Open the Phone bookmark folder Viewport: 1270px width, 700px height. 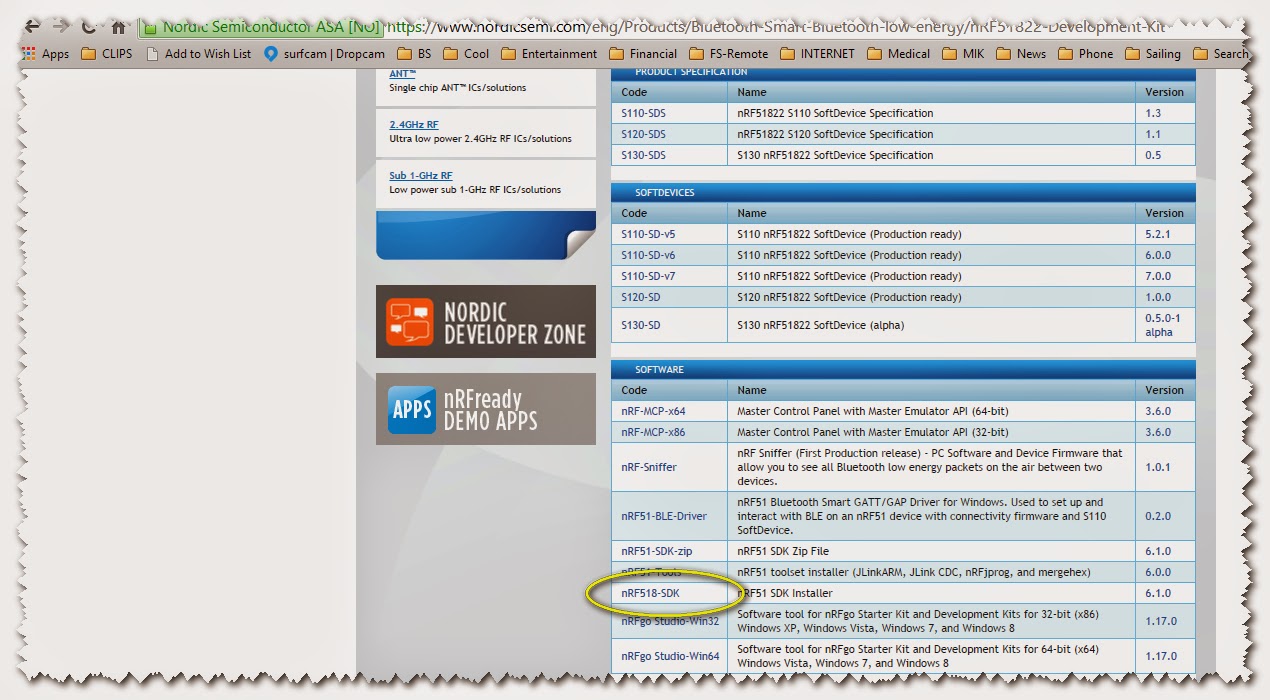click(x=1085, y=54)
